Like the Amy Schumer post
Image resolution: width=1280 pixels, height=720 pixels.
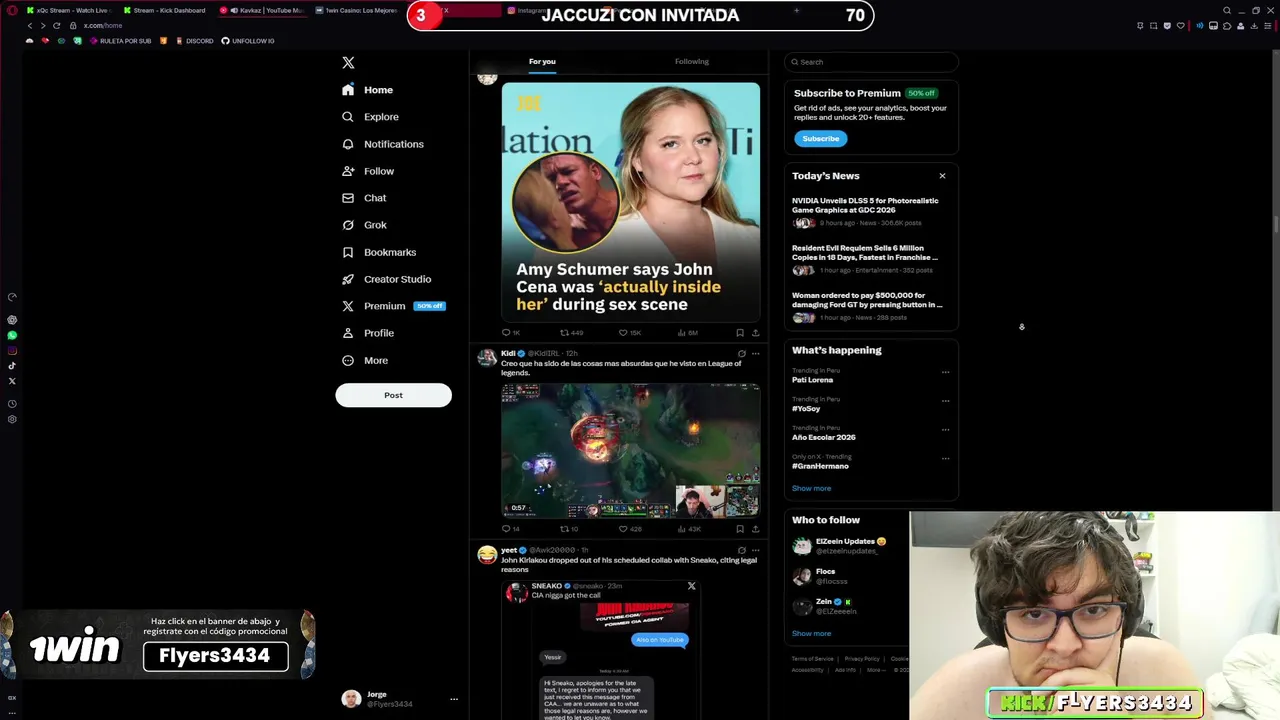pos(629,332)
